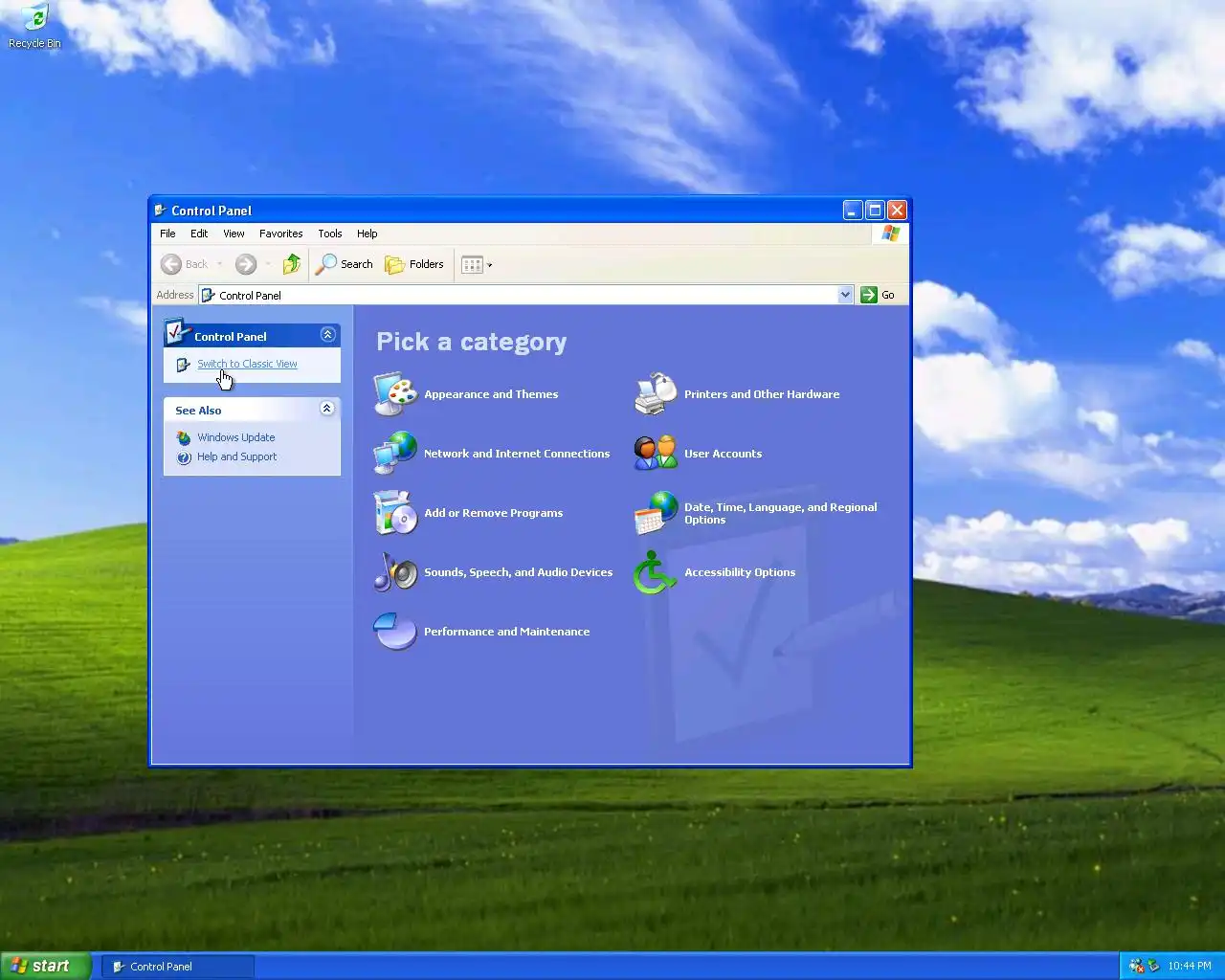Click the Network and Internet Connections text link

[x=517, y=454]
